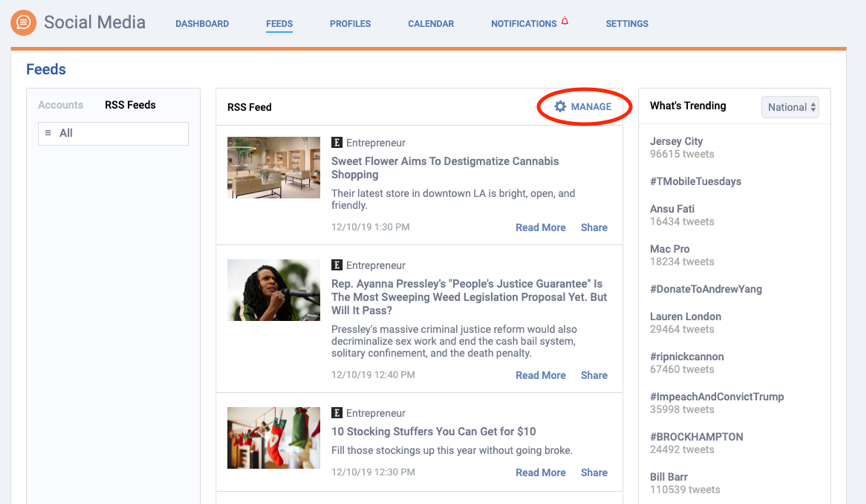Image resolution: width=866 pixels, height=504 pixels.
Task: Open the #TMobileTuesdays trending topic
Action: coord(695,181)
